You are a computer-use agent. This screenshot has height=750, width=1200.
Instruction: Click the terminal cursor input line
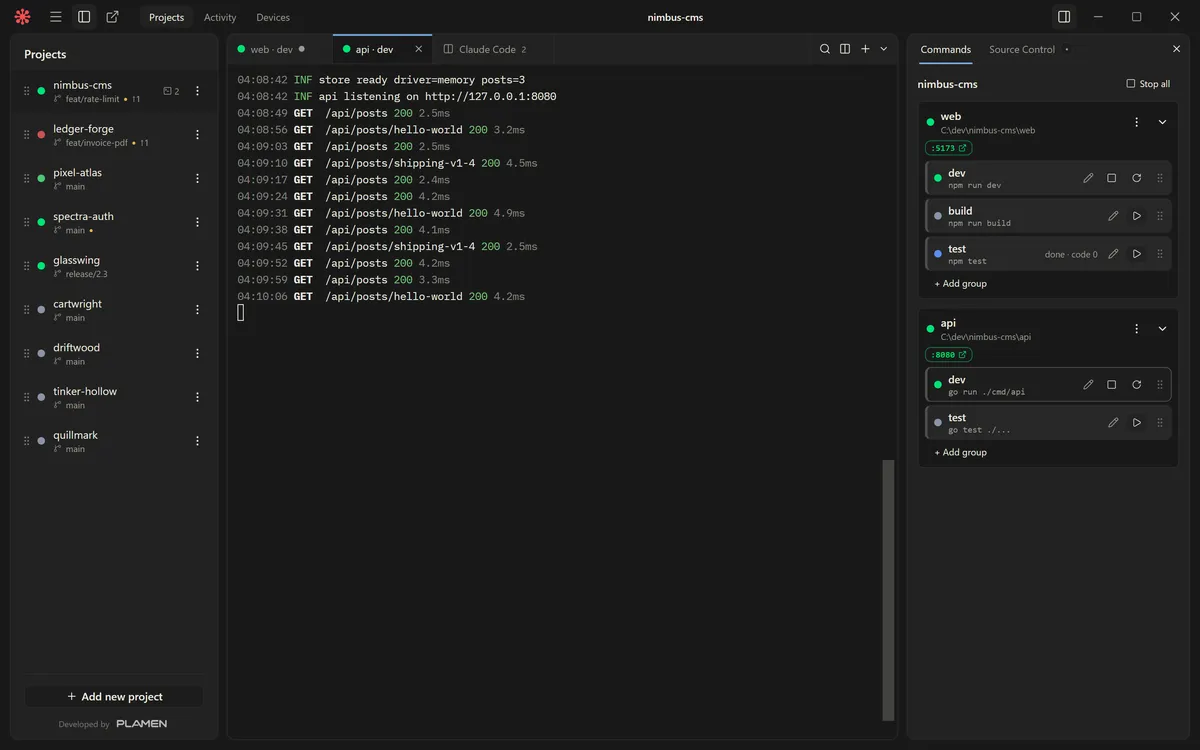click(x=240, y=313)
